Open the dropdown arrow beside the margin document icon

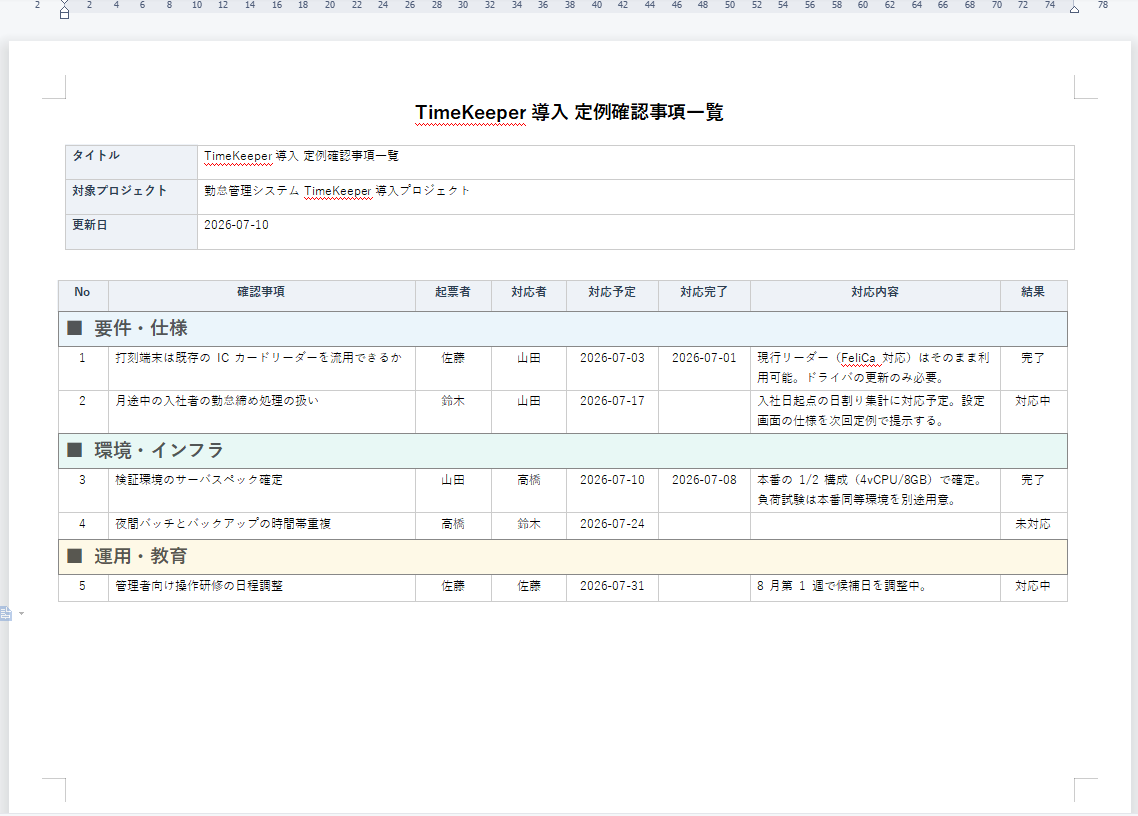(x=22, y=614)
